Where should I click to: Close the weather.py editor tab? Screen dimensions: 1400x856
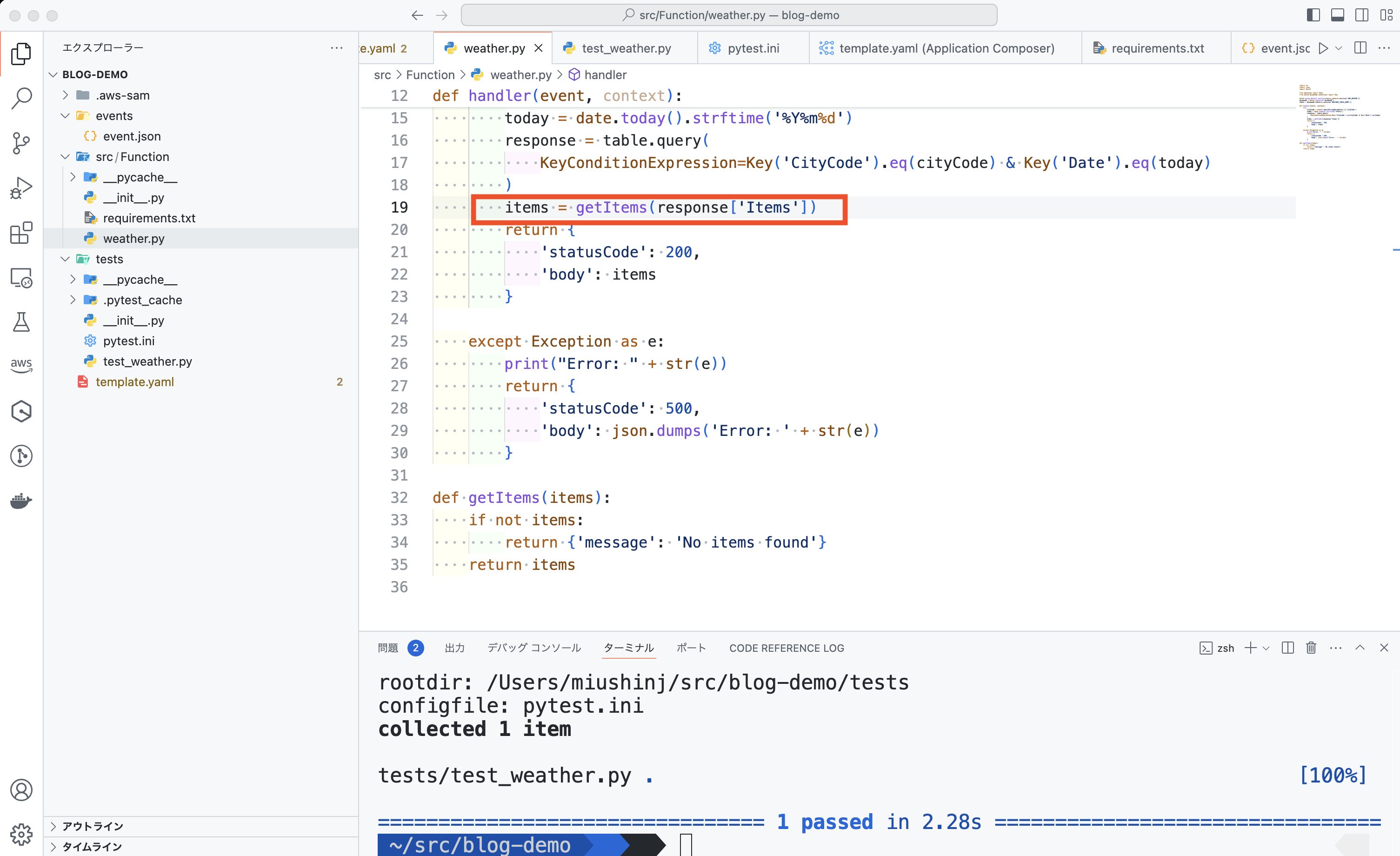pos(539,48)
